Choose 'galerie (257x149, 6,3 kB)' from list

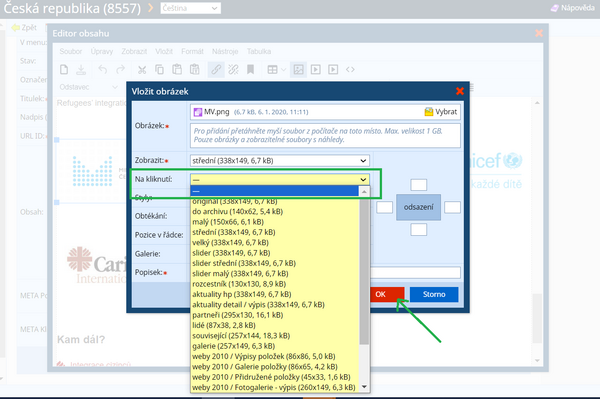coord(234,346)
